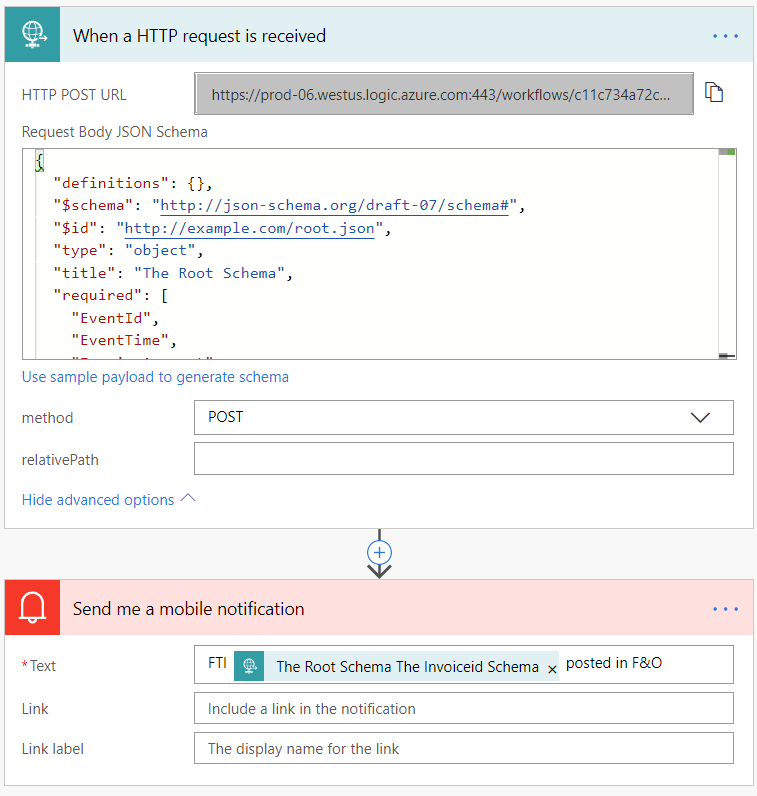Click the red notification bell icon
The image size is (757, 796).
(x=32, y=607)
